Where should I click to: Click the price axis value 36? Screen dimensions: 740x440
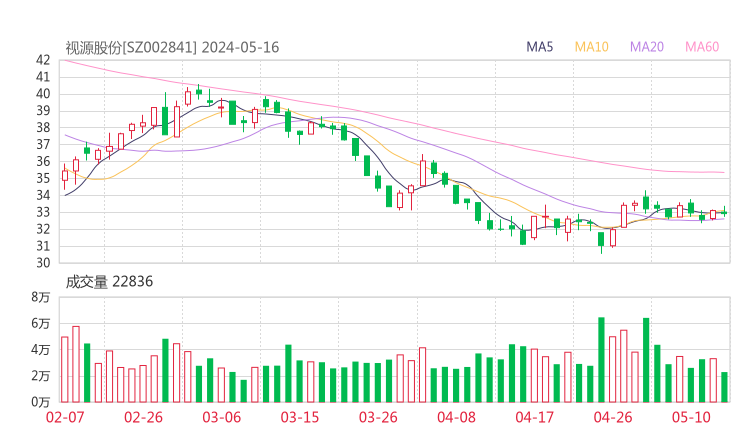(x=43, y=161)
